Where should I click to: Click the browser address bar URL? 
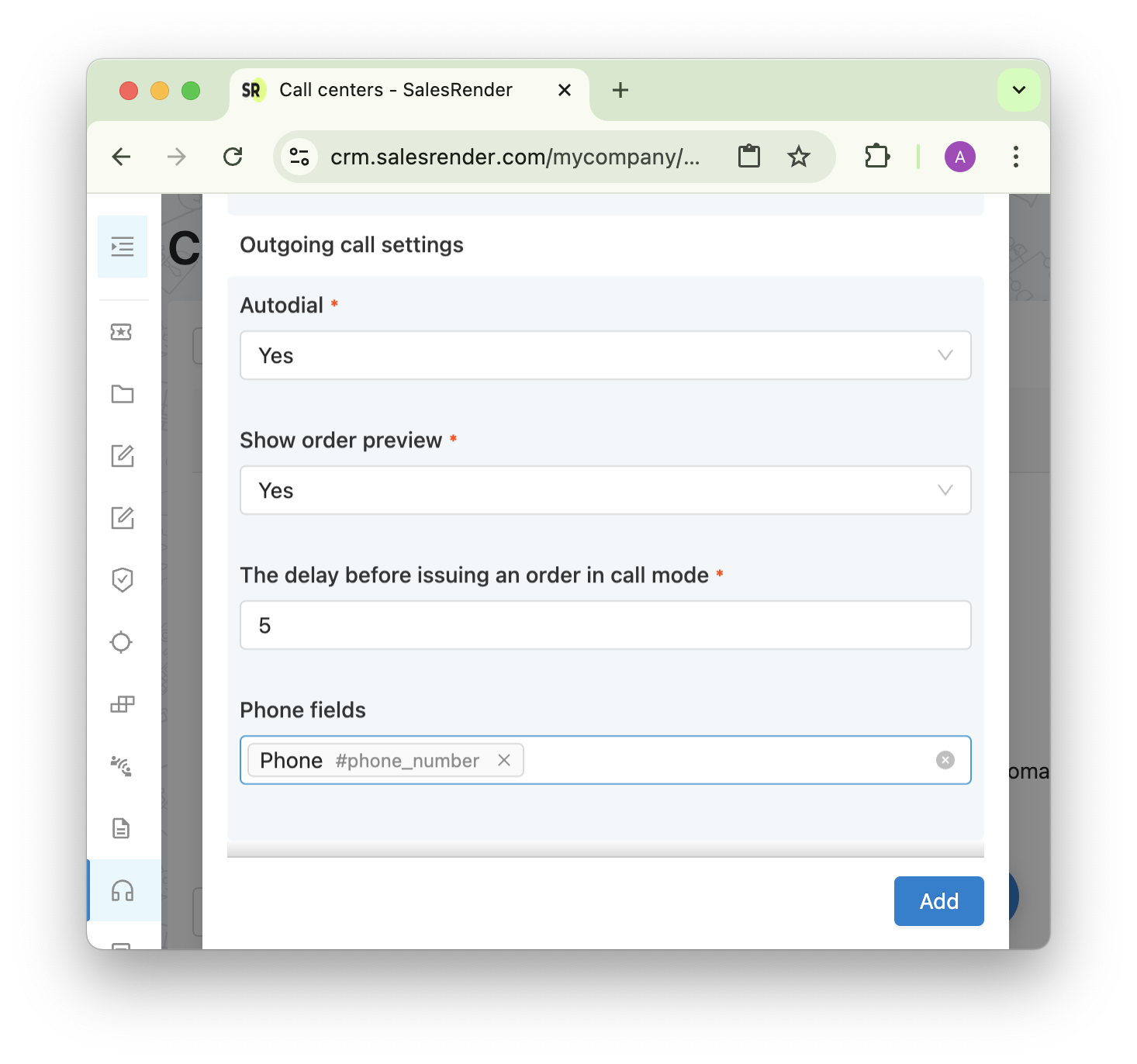click(x=515, y=157)
